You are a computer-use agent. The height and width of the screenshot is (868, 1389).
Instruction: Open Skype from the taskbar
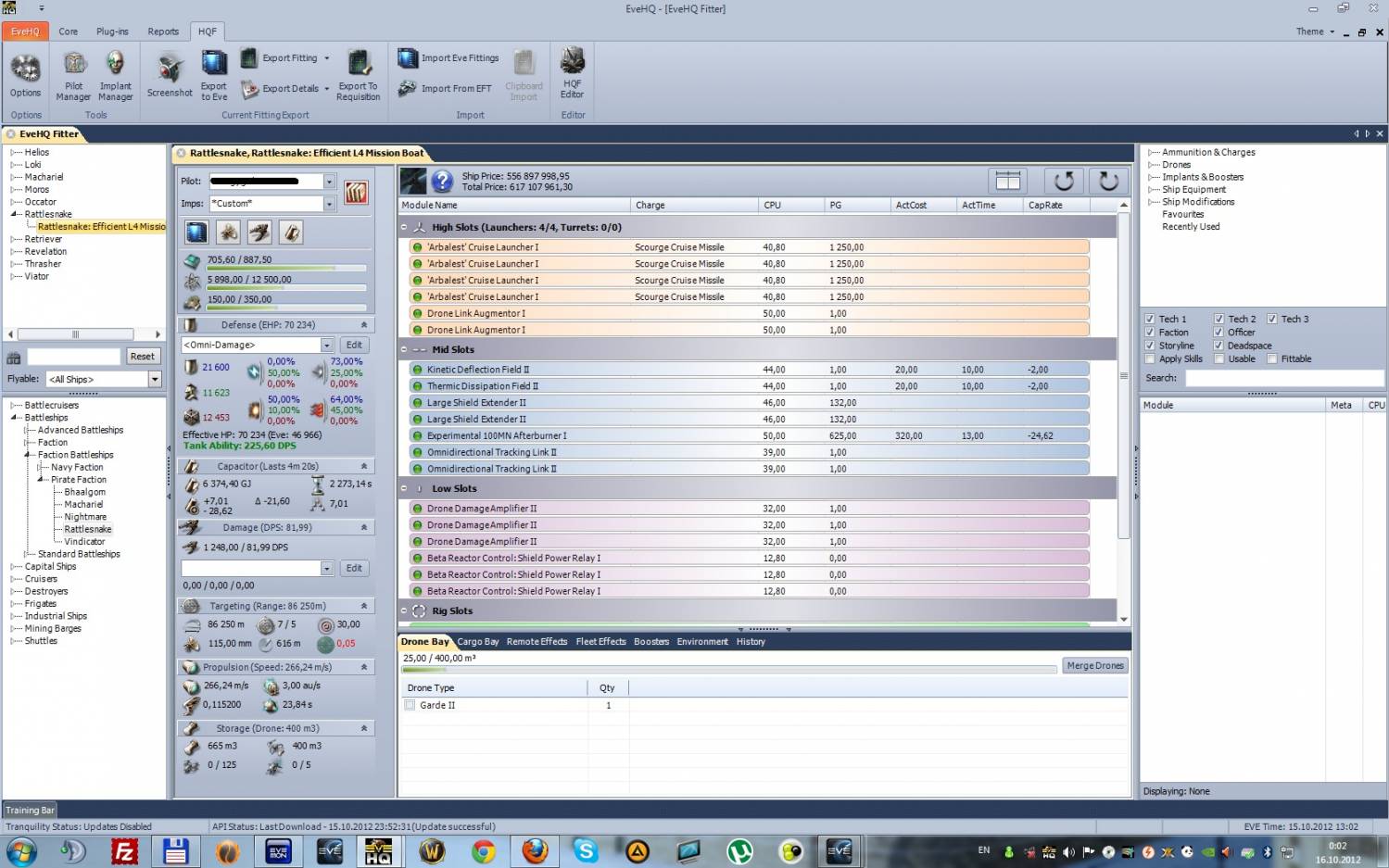coord(586,851)
